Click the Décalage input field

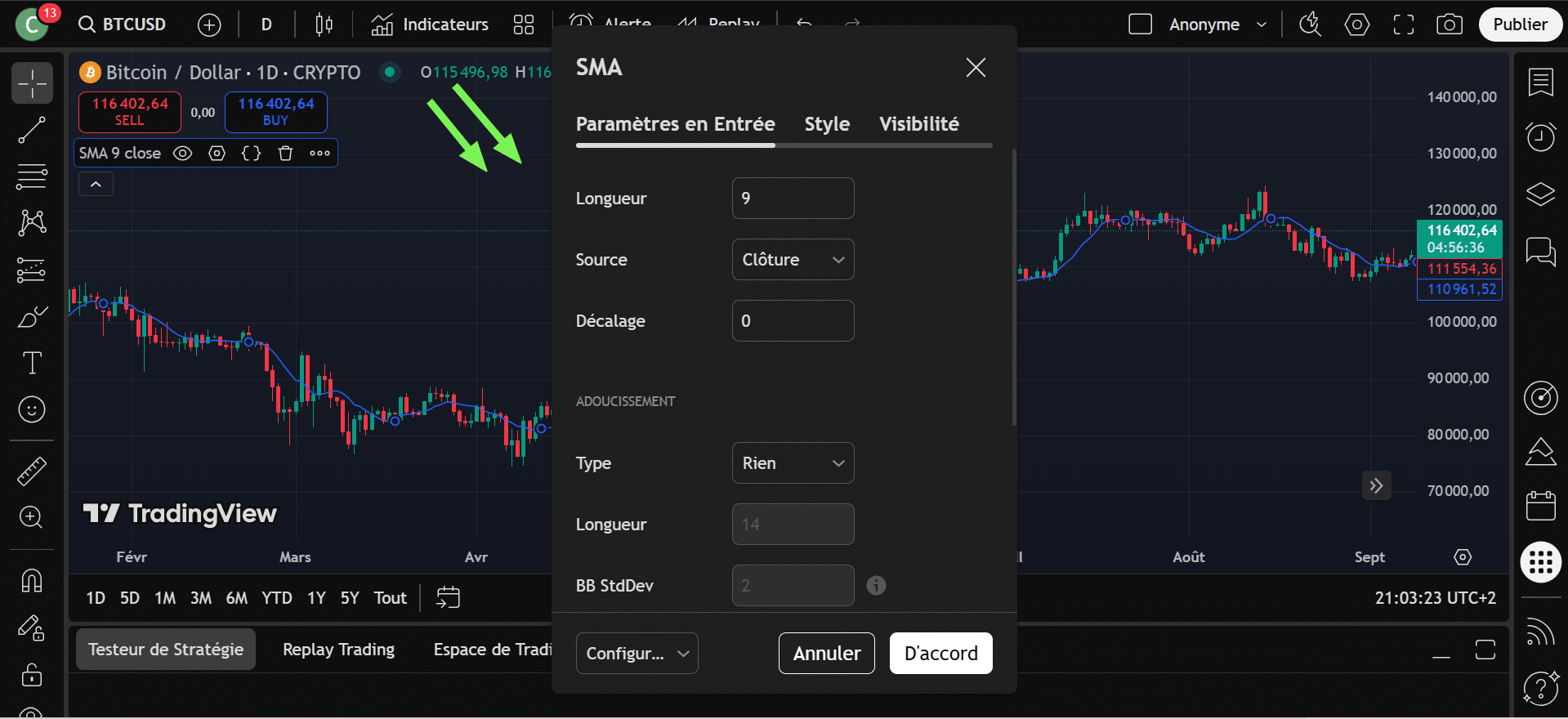793,321
